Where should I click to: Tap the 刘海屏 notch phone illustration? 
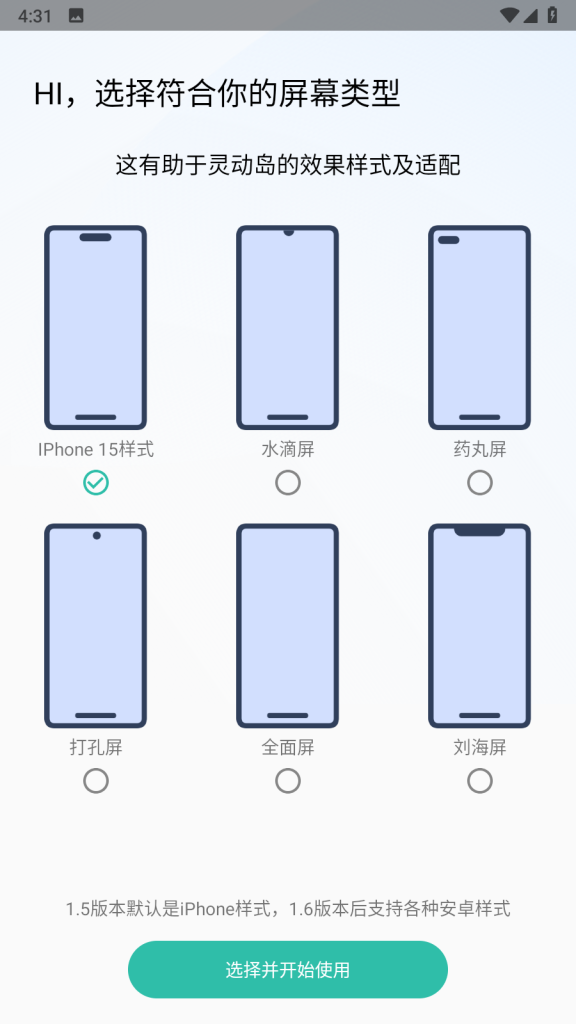pyautogui.click(x=479, y=626)
